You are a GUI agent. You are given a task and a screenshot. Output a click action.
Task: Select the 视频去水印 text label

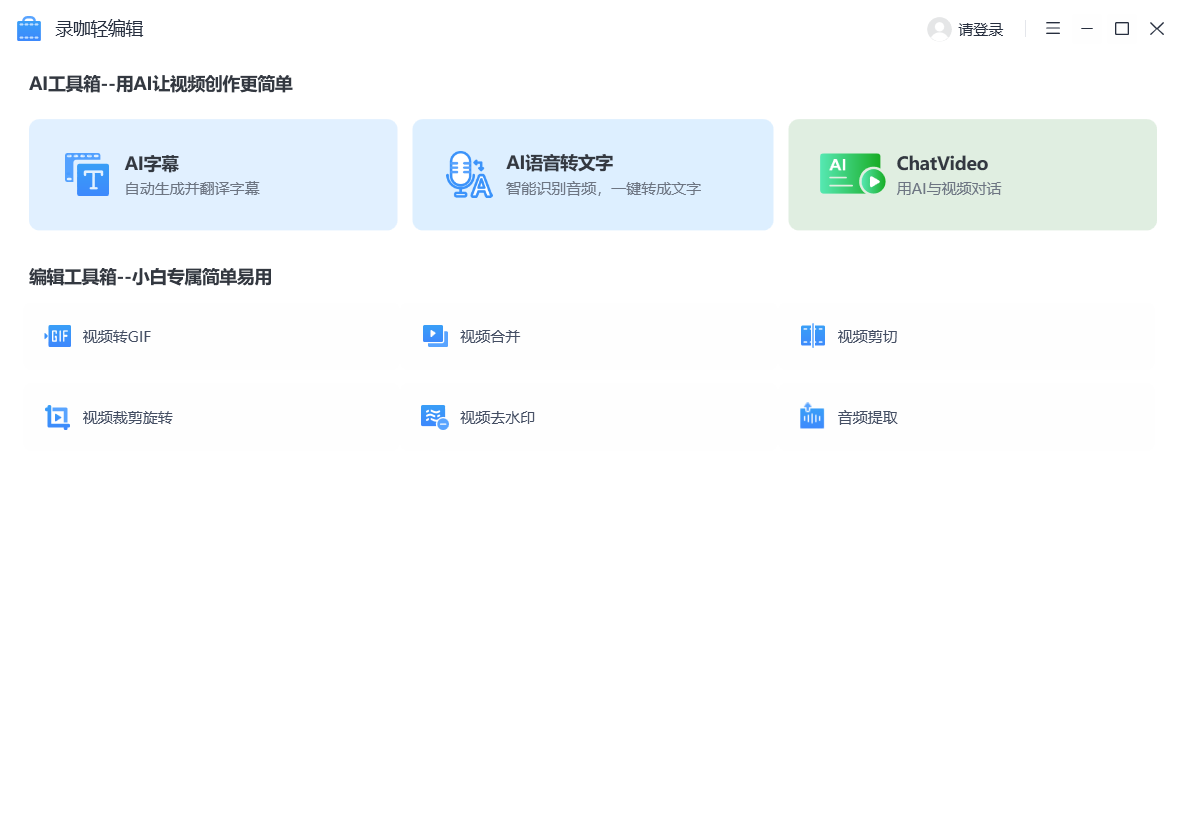pyautogui.click(x=497, y=418)
